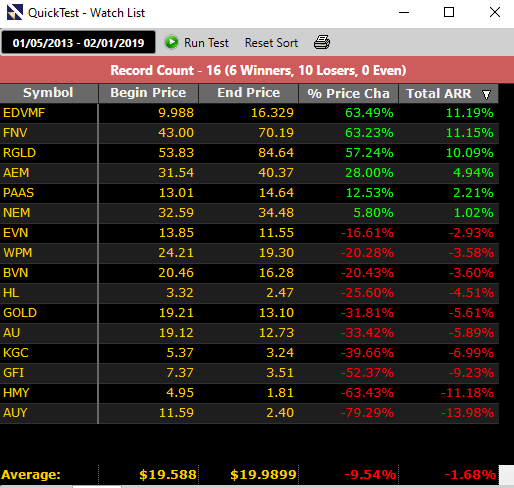This screenshot has height=488, width=514.
Task: Click the average -9.54% price change
Action: pos(370,475)
